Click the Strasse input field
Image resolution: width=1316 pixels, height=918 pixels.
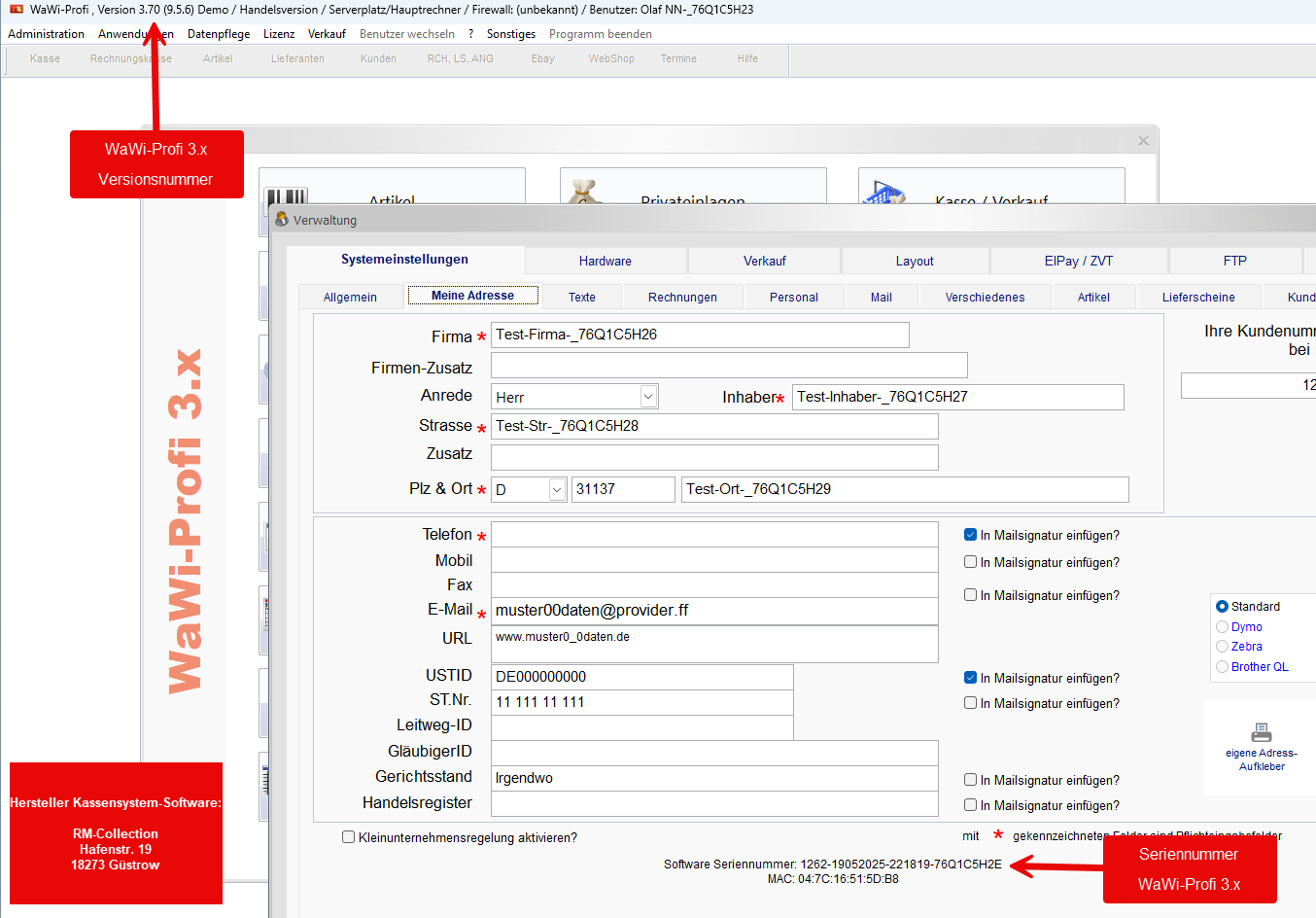coord(714,426)
